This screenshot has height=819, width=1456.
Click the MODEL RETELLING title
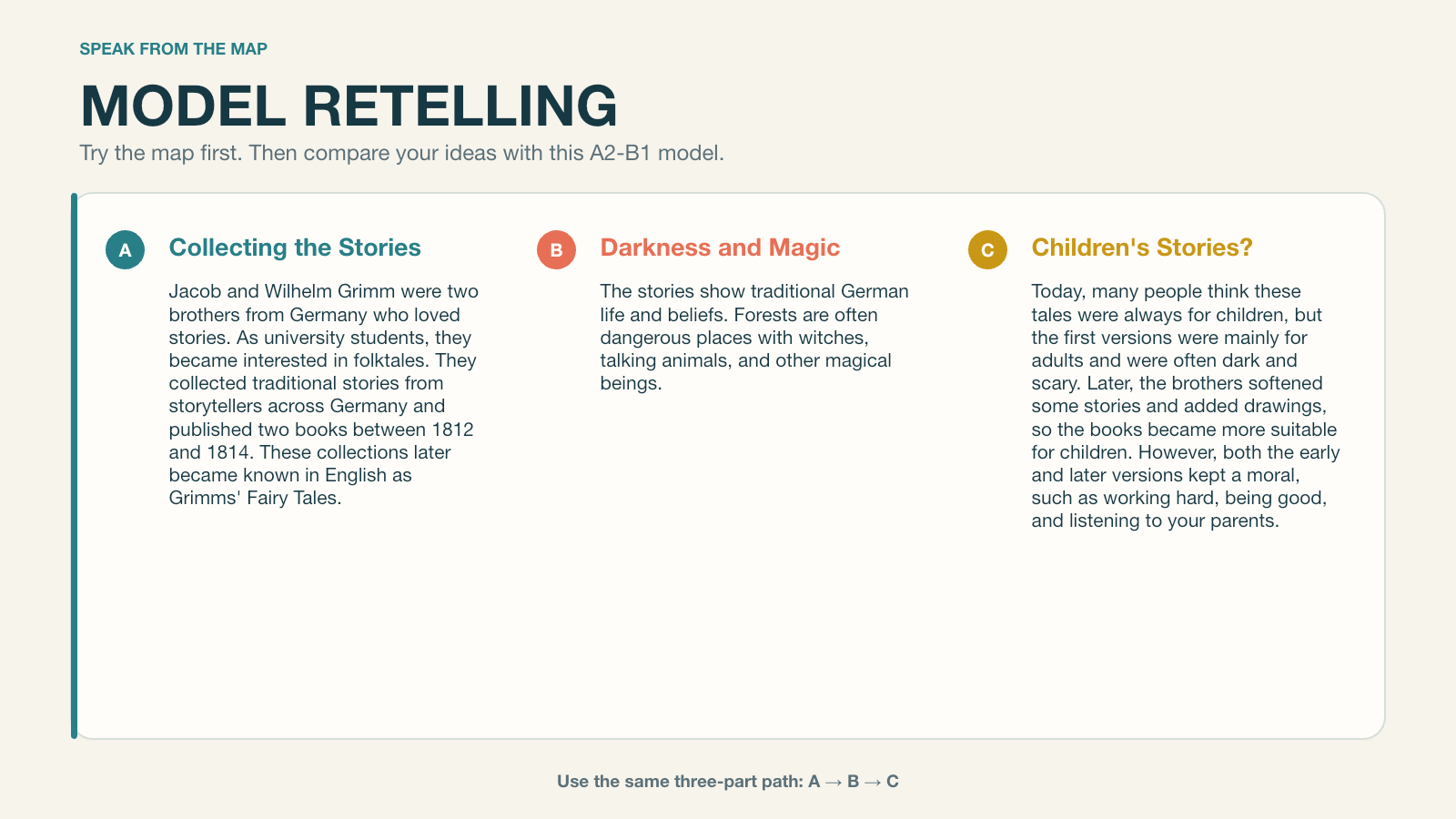pyautogui.click(x=349, y=106)
